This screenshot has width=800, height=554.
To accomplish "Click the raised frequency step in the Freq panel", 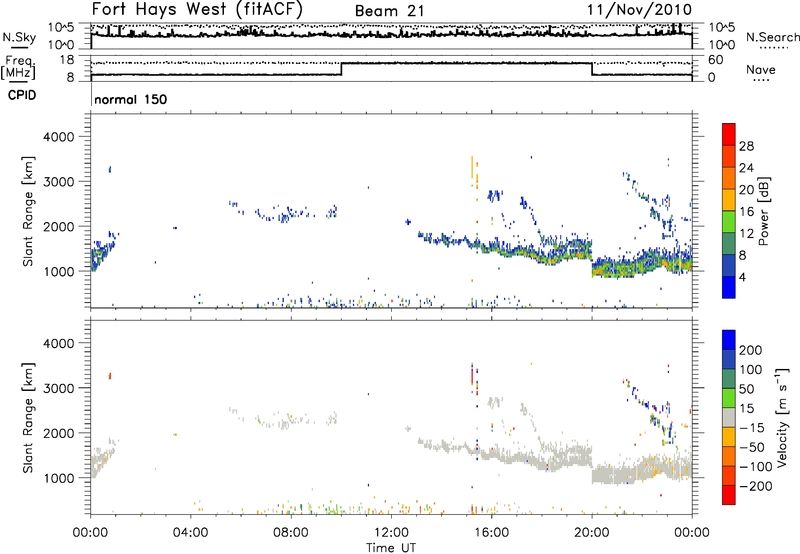I will click(x=466, y=63).
